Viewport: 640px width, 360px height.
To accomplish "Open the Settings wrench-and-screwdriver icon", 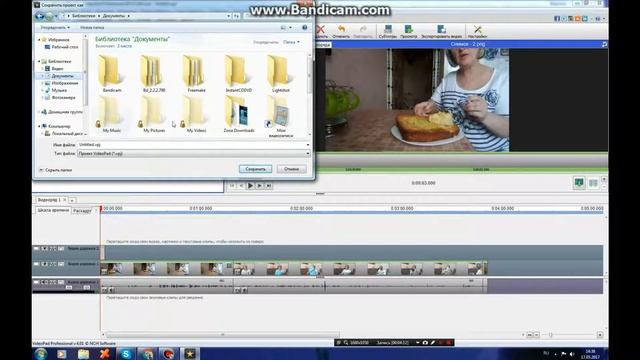I will (x=478, y=29).
